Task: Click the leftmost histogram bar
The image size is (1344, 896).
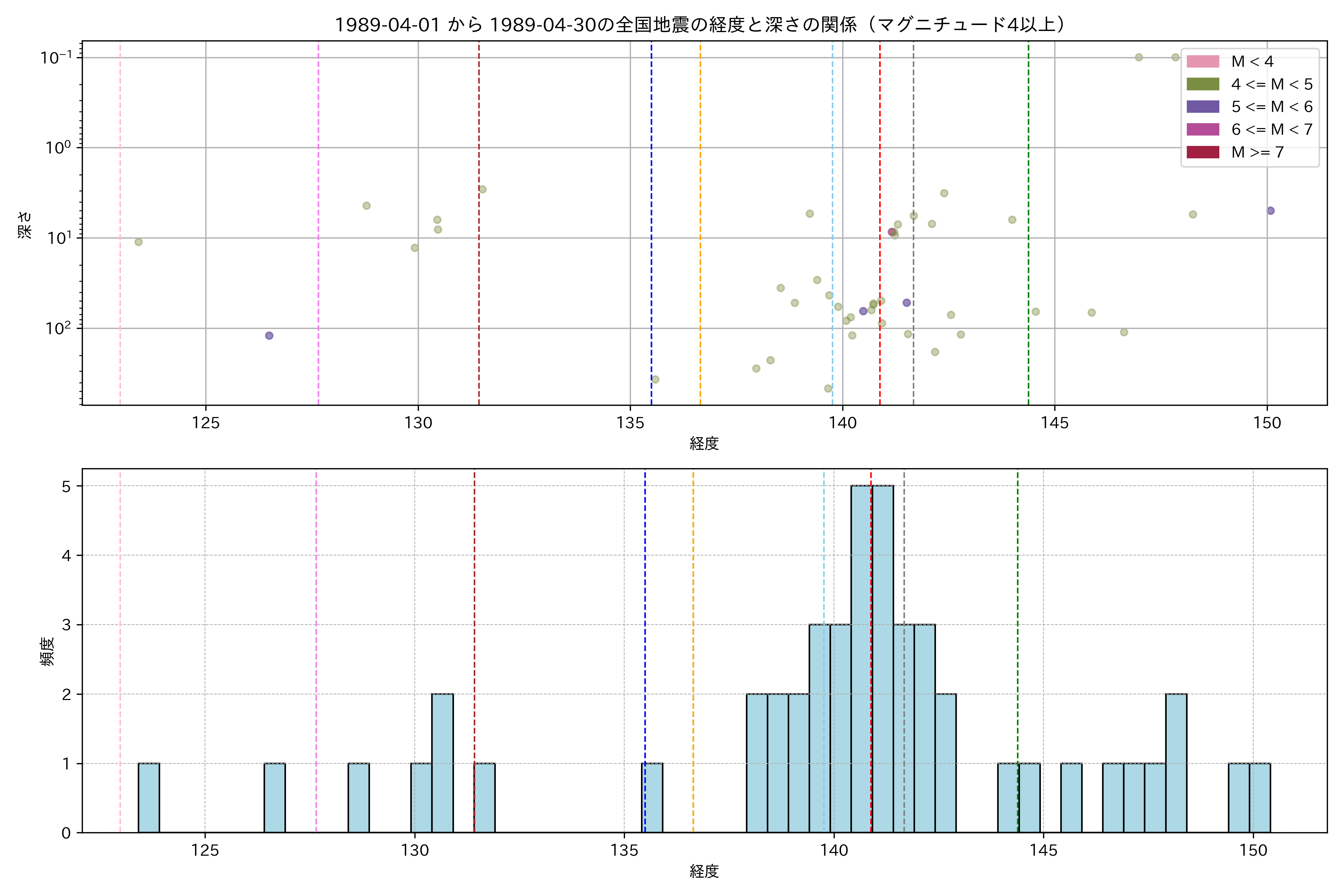Action: [x=149, y=798]
